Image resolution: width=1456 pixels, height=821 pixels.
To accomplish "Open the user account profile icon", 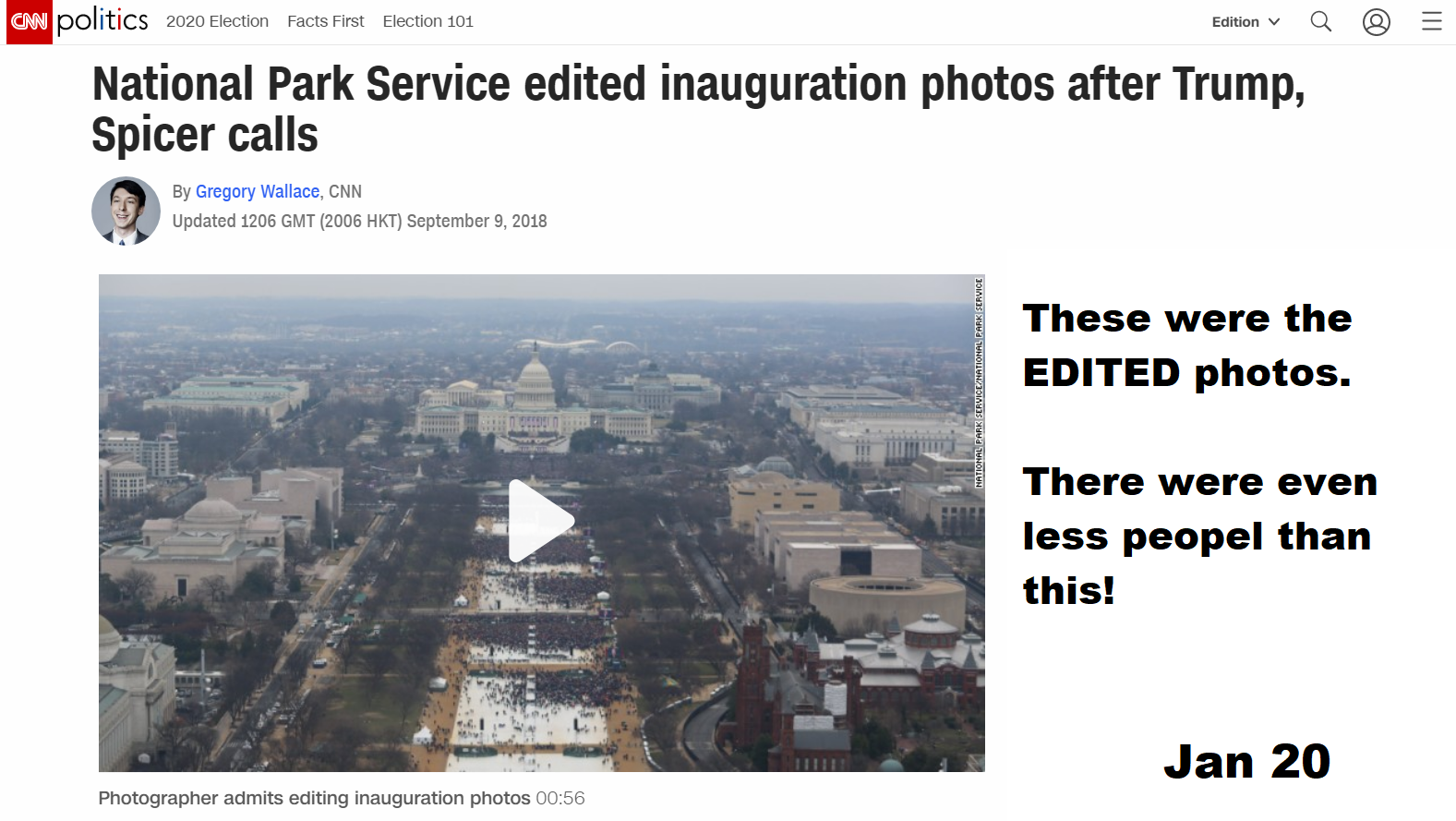I will pos(1377,21).
